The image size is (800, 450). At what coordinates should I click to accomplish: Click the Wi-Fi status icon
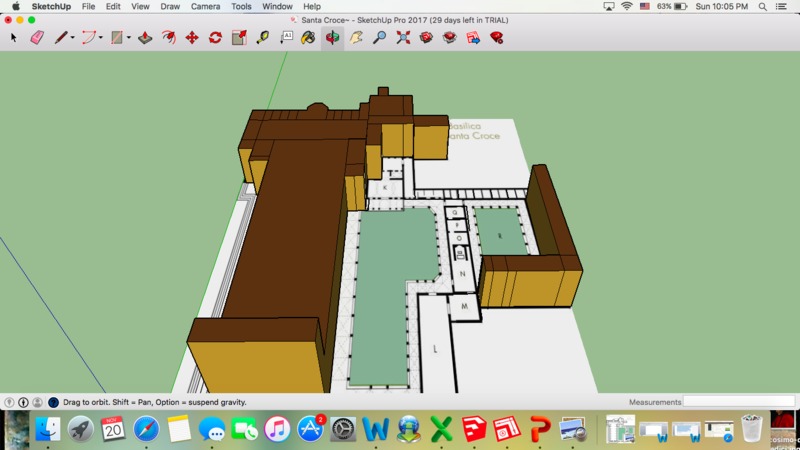[x=627, y=7]
